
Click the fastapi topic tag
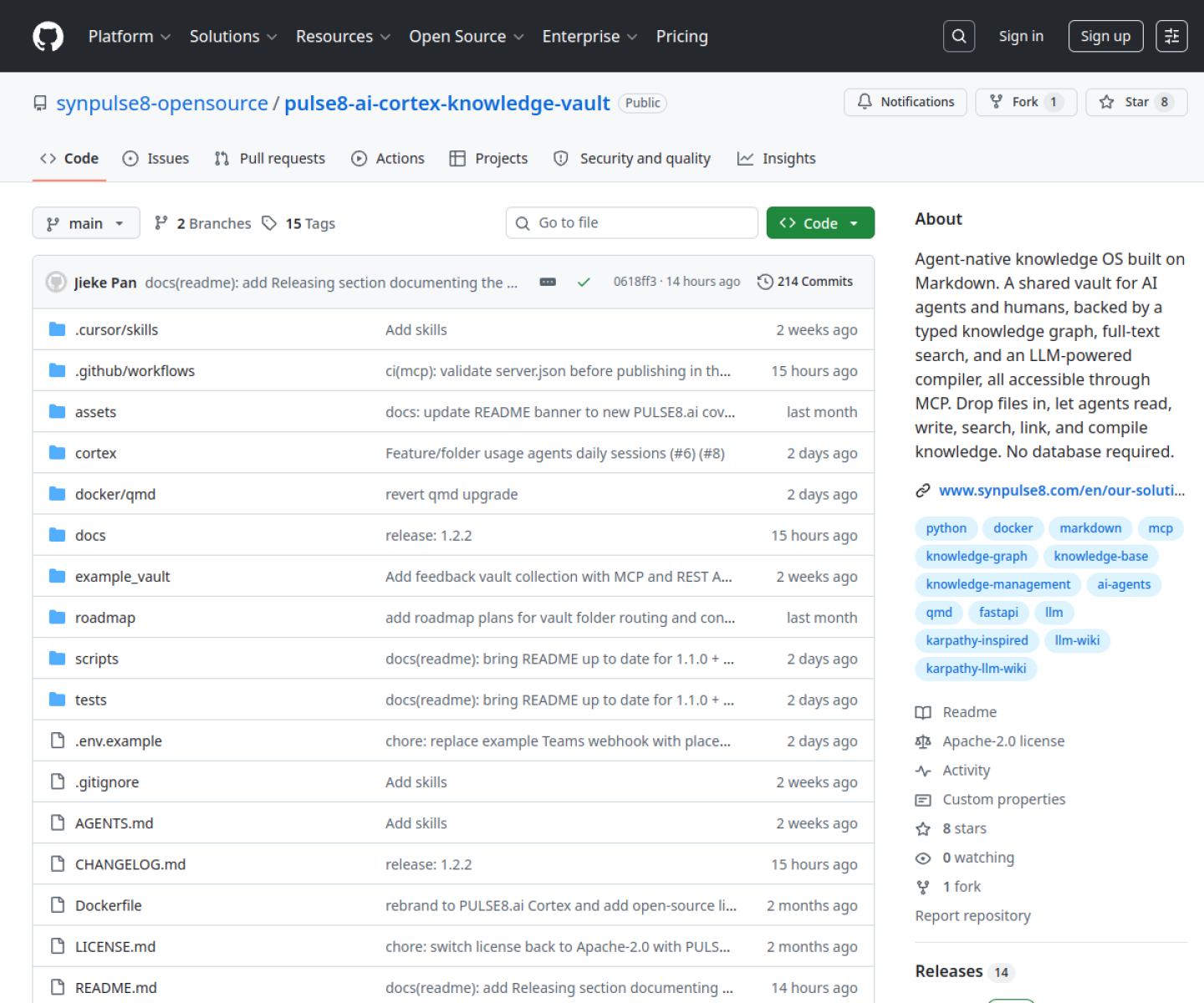[x=998, y=613]
